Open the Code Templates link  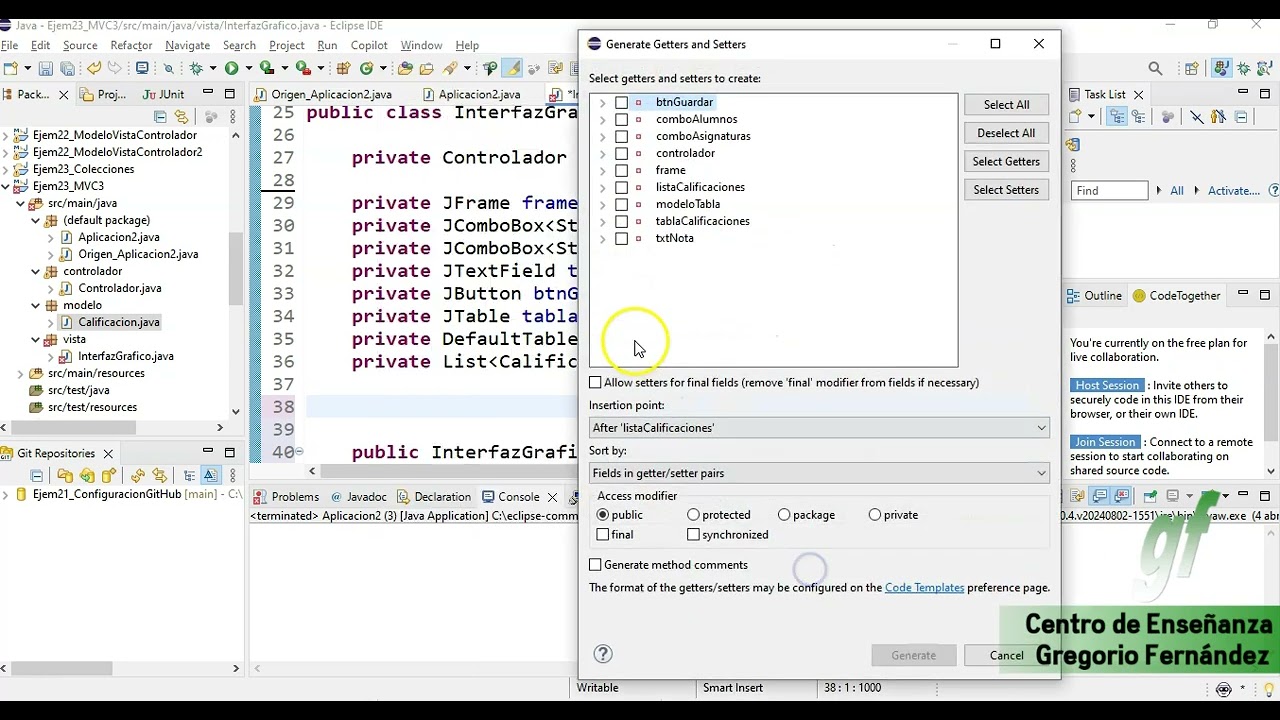tap(924, 588)
